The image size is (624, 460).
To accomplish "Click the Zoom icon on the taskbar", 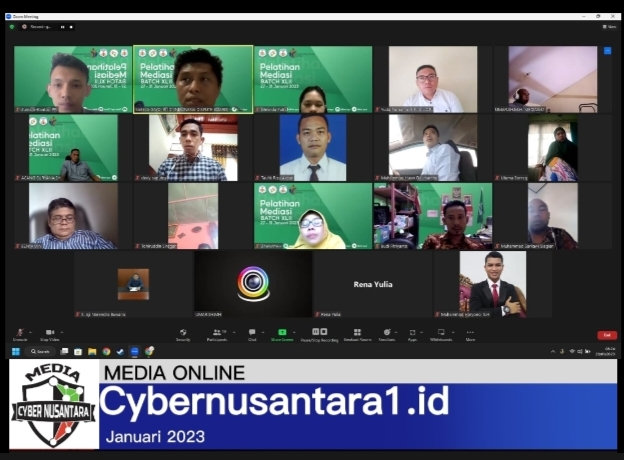I will 135,351.
